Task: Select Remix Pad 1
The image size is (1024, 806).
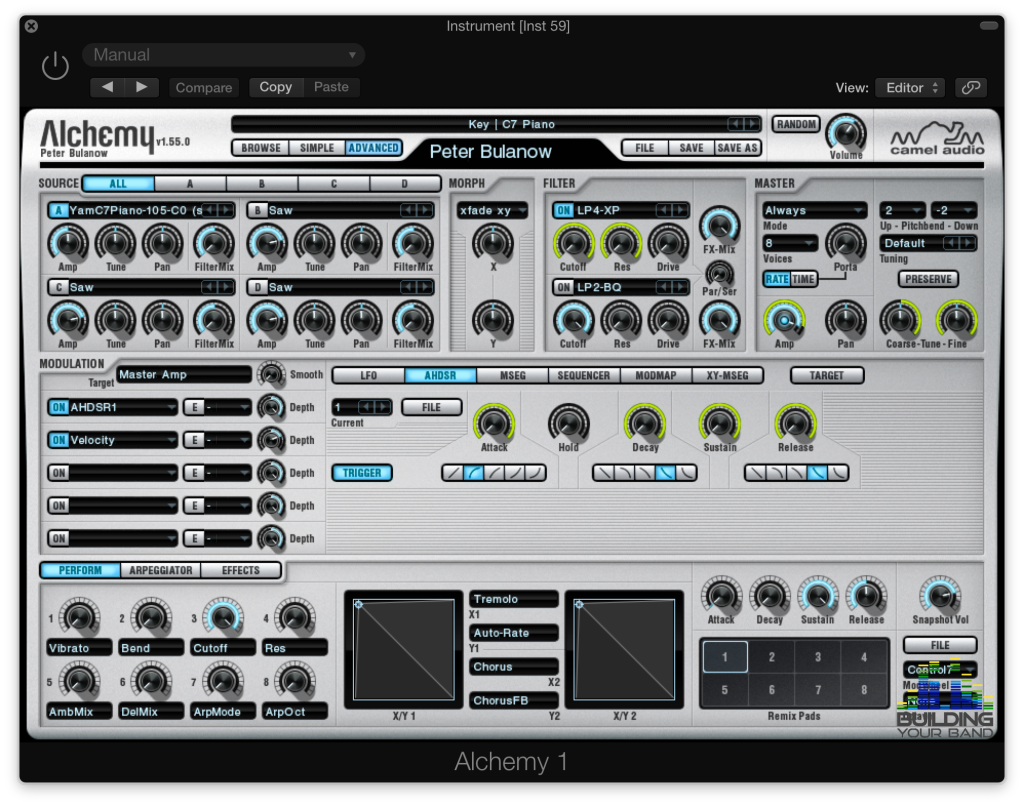Action: 725,657
